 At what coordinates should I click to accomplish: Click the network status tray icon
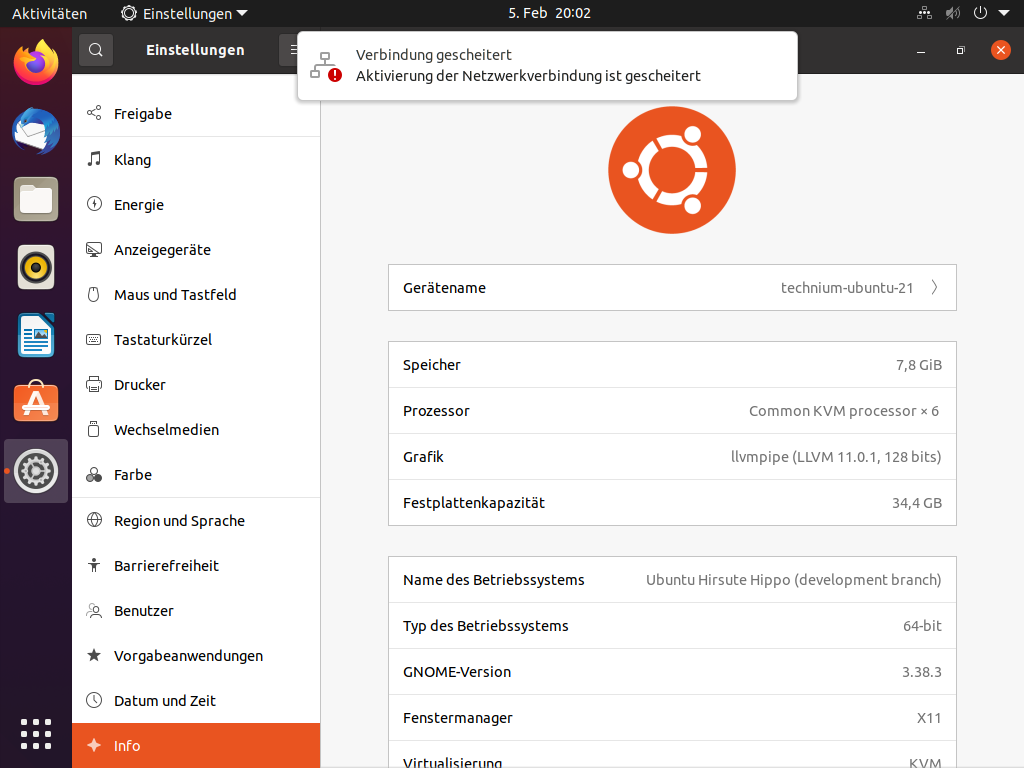pos(924,13)
